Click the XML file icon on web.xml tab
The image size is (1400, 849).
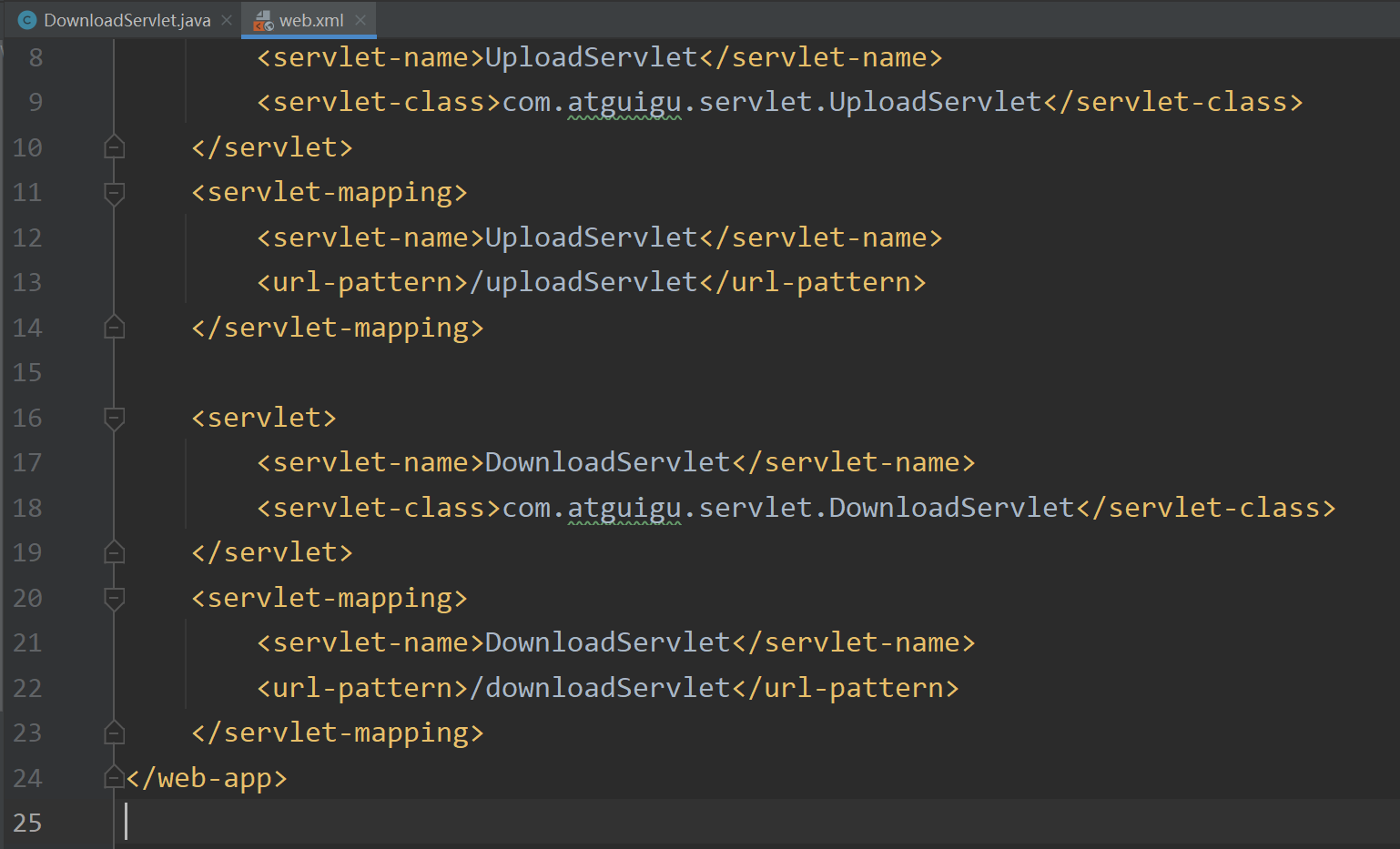(263, 20)
